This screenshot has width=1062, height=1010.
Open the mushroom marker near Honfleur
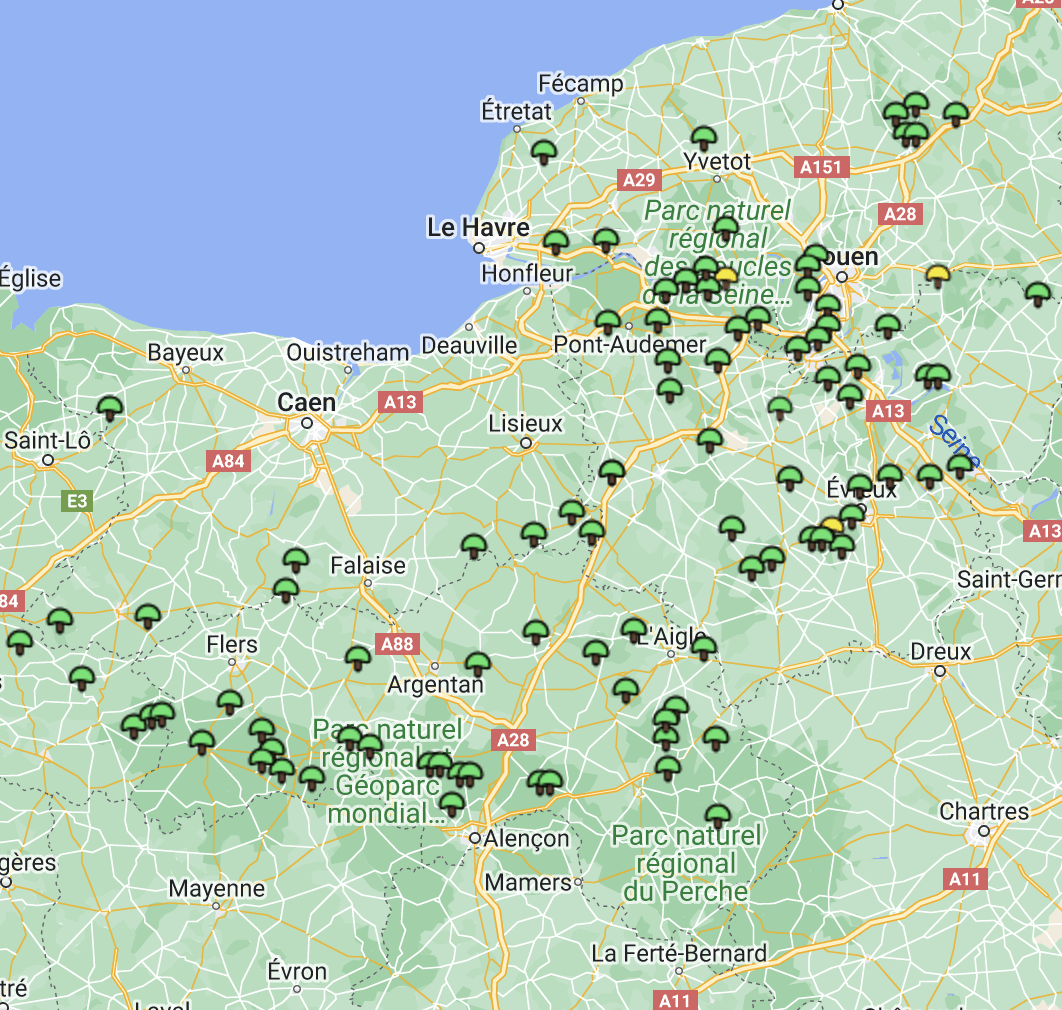click(x=558, y=241)
